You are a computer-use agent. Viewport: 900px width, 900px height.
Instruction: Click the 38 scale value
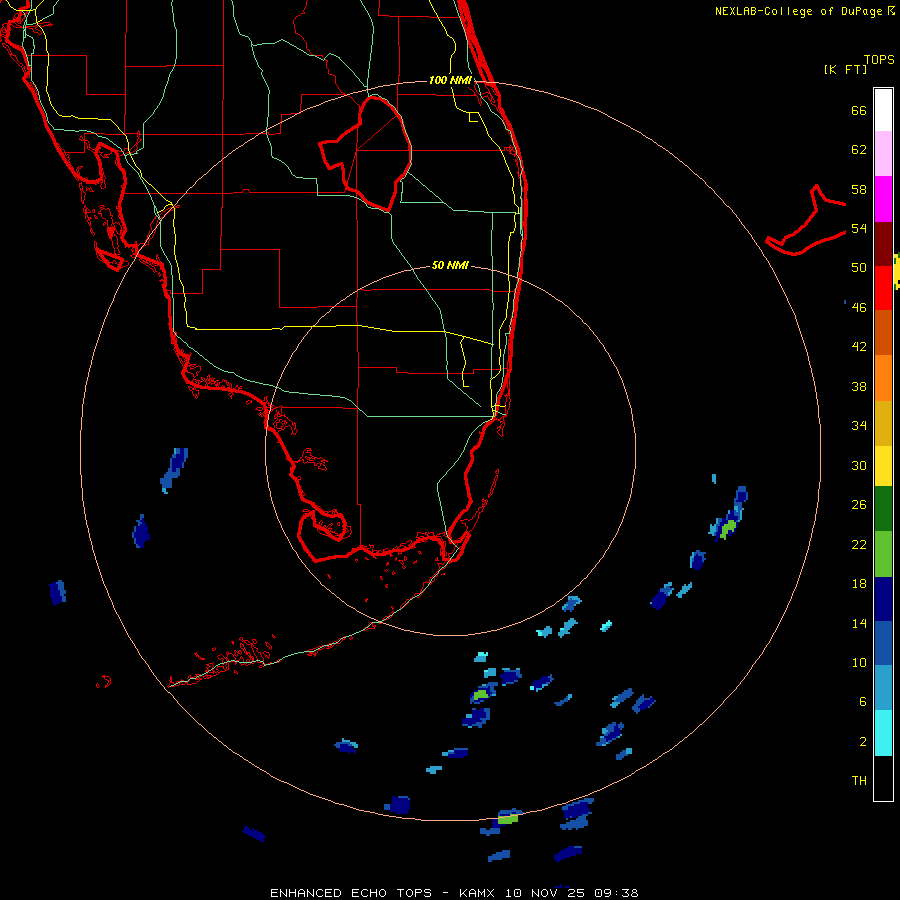tap(859, 386)
